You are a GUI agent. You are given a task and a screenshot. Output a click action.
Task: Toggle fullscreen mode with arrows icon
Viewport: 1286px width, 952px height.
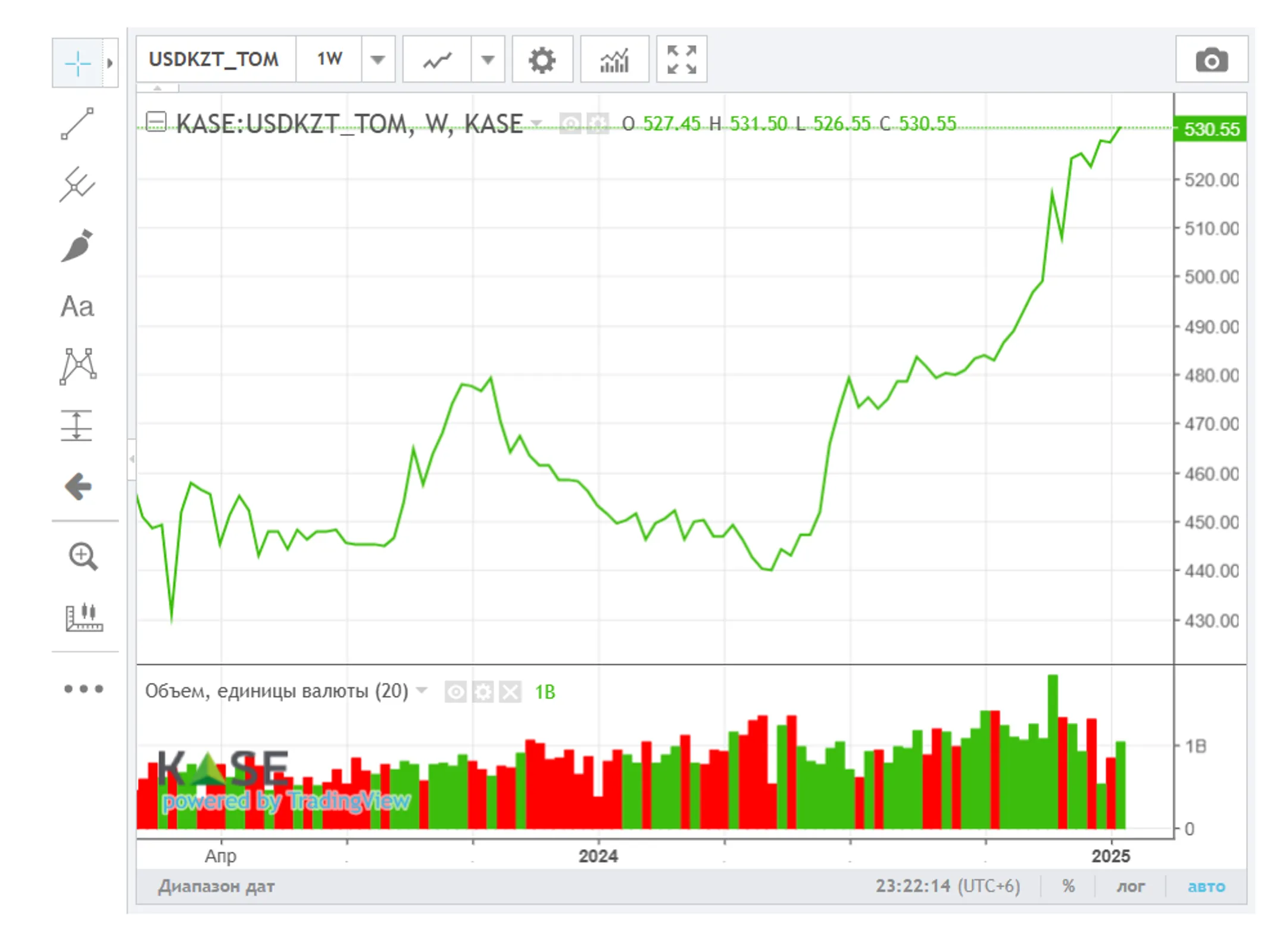[682, 60]
